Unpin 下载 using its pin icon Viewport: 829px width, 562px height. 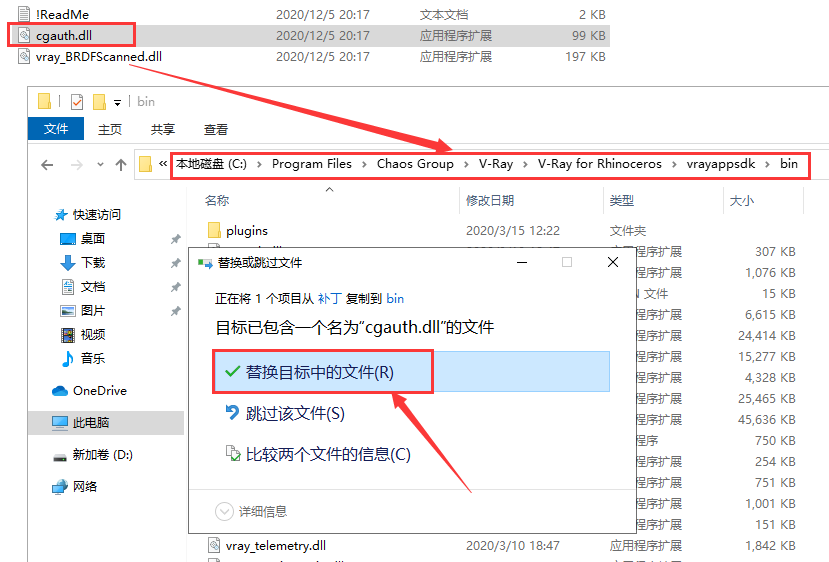coord(176,263)
